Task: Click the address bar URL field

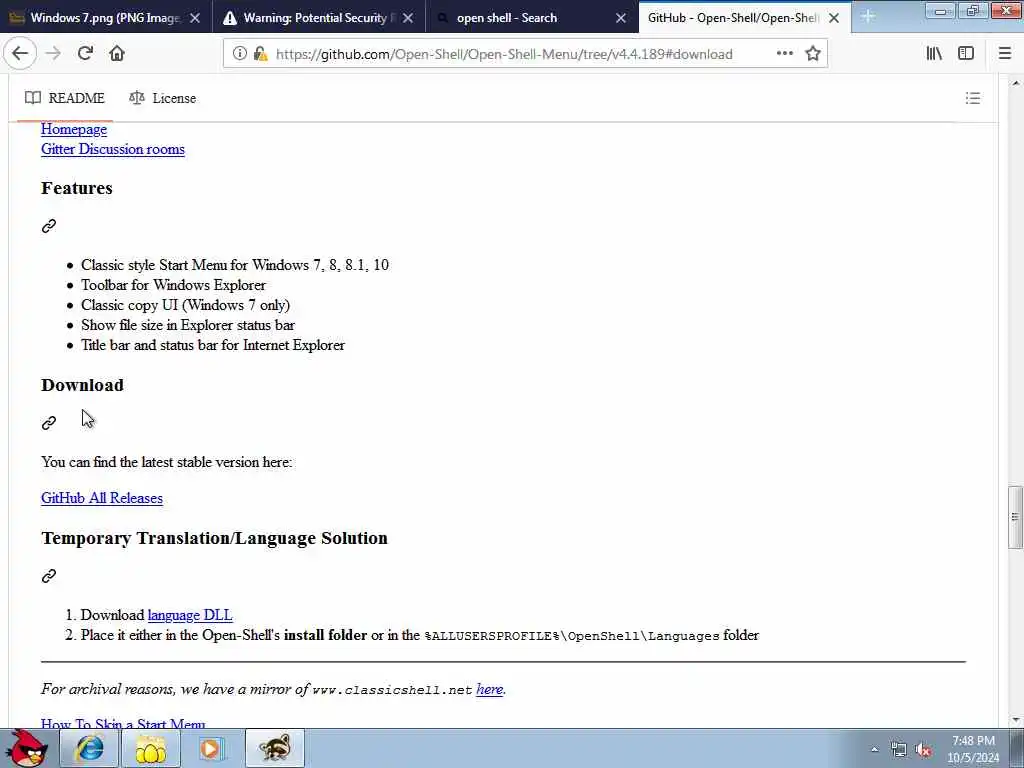Action: click(x=504, y=54)
